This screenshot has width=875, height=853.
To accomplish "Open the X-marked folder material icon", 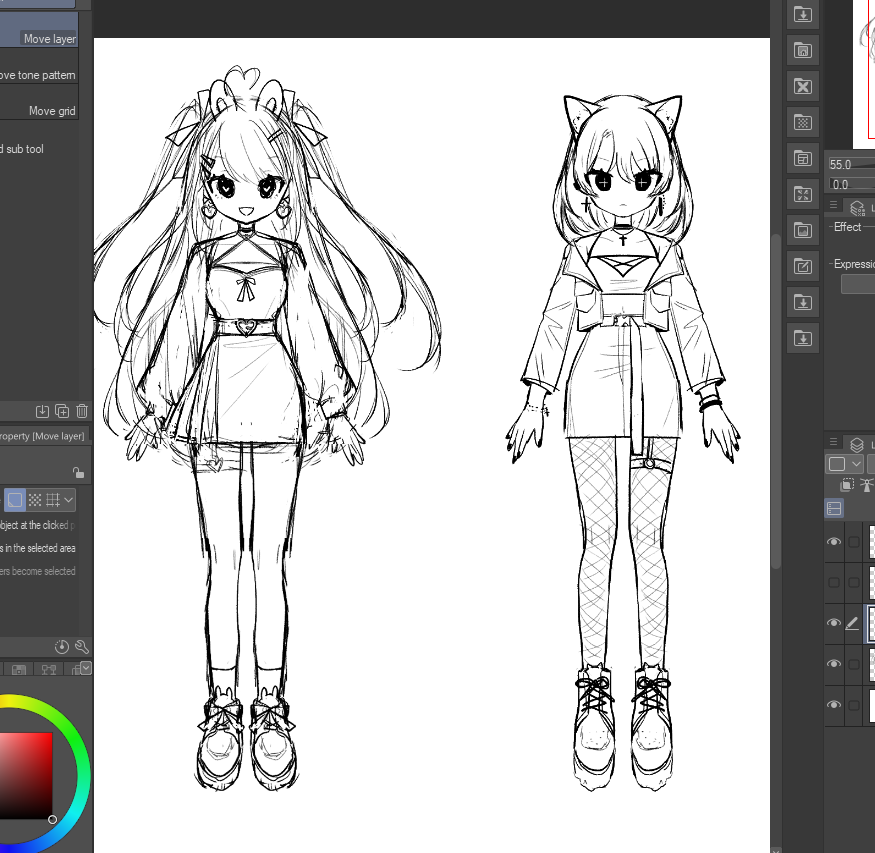I will [x=802, y=86].
